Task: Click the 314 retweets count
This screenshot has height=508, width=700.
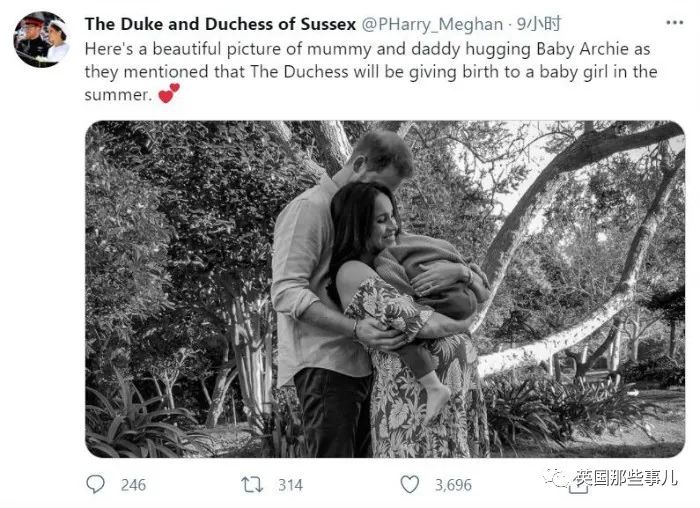Action: click(291, 485)
